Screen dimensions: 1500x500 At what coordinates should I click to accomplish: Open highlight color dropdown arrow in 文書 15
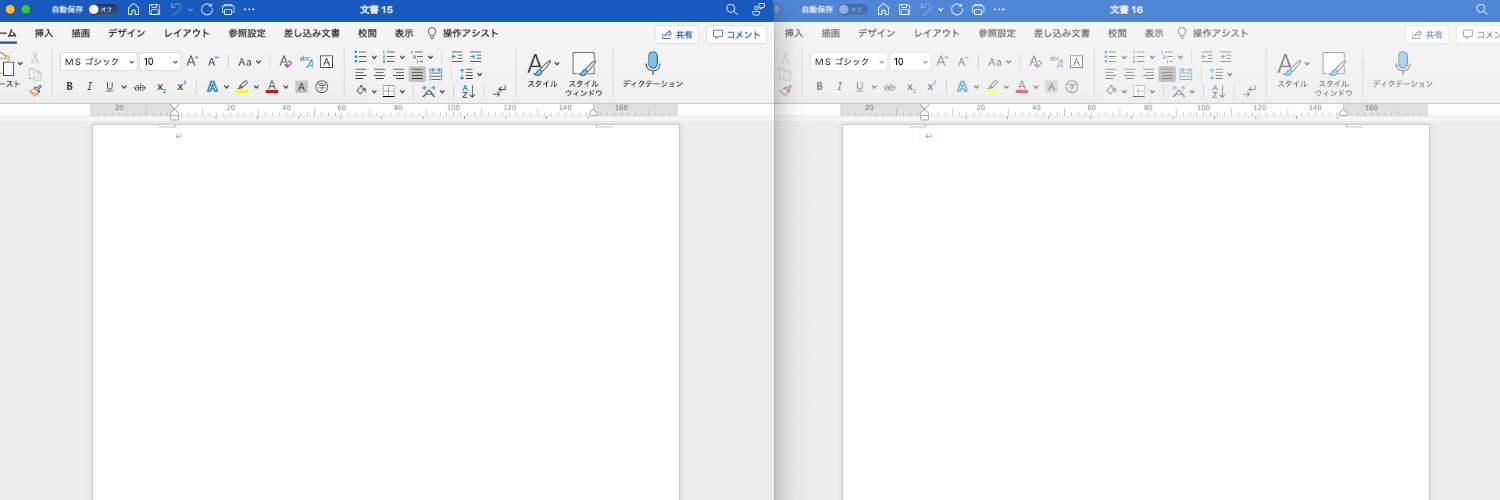(x=256, y=88)
